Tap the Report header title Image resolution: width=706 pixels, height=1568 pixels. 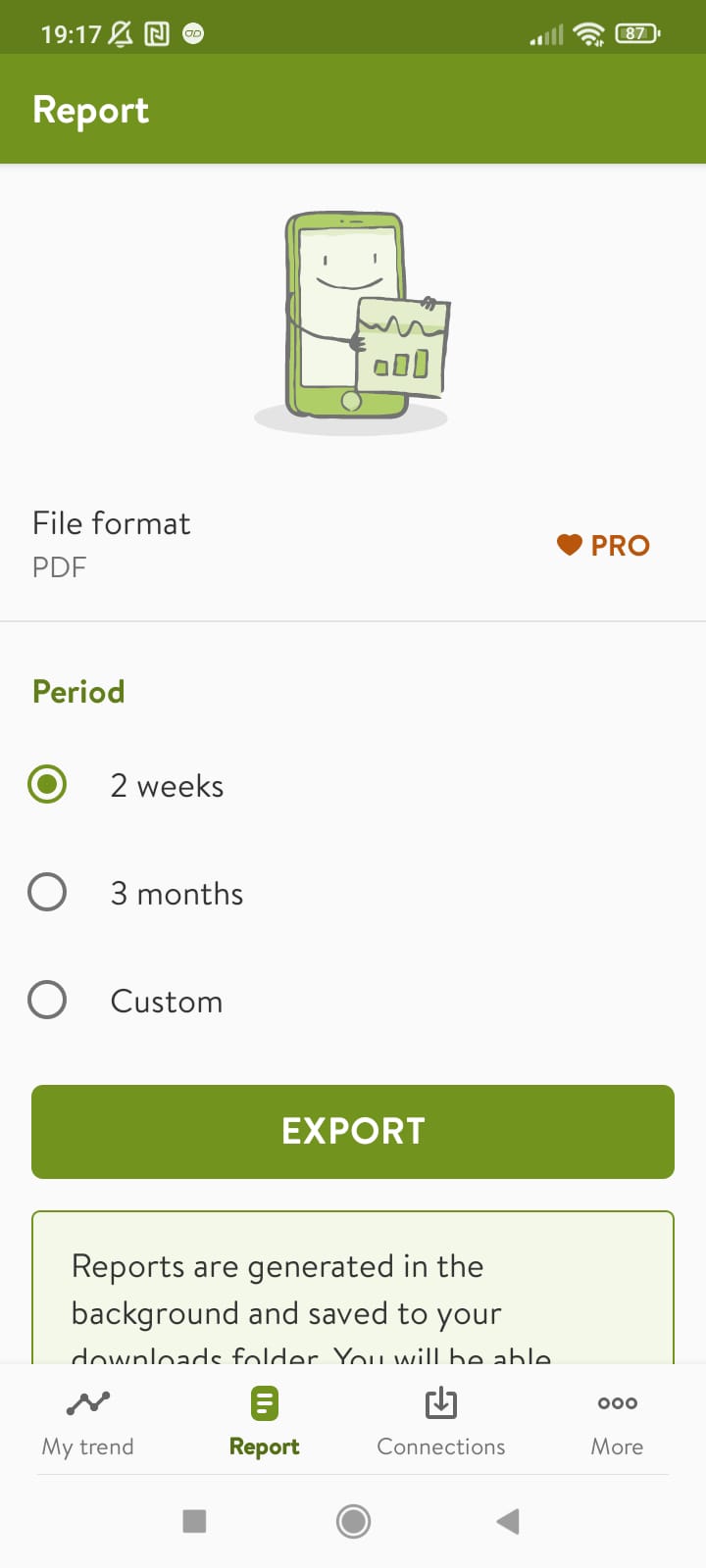pyautogui.click(x=91, y=110)
